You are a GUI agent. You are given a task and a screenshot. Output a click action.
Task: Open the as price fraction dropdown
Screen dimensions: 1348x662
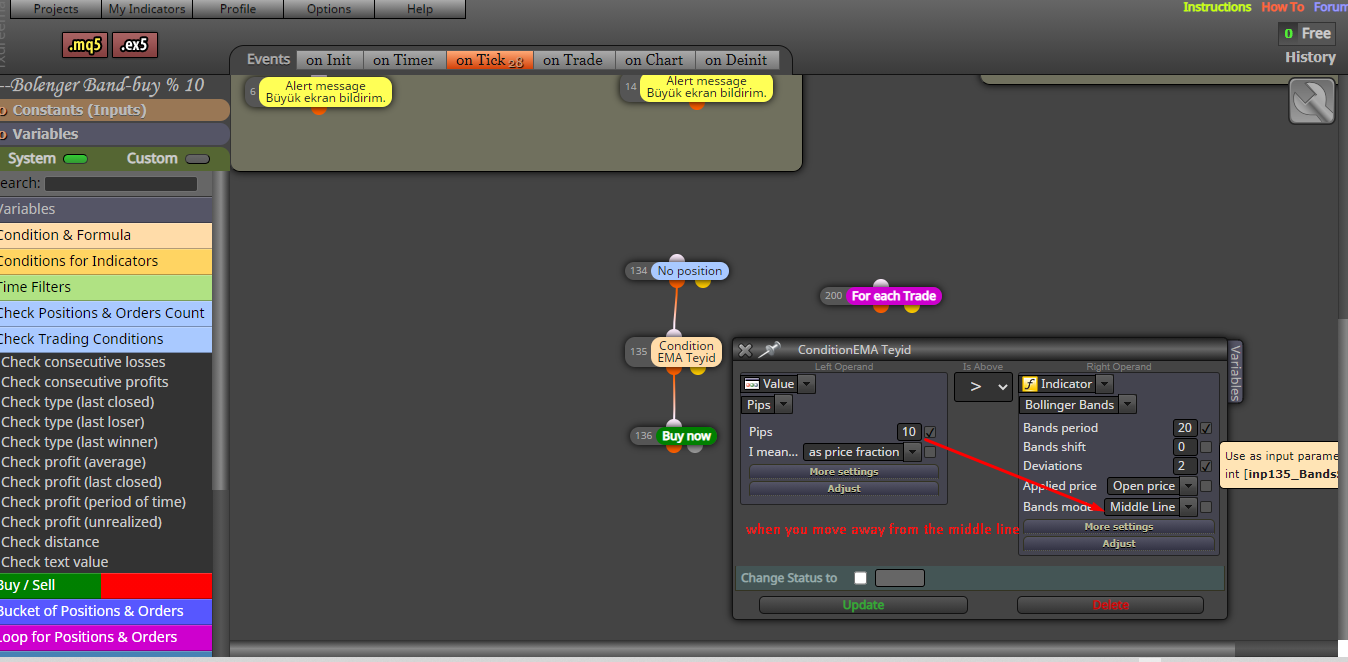point(912,452)
